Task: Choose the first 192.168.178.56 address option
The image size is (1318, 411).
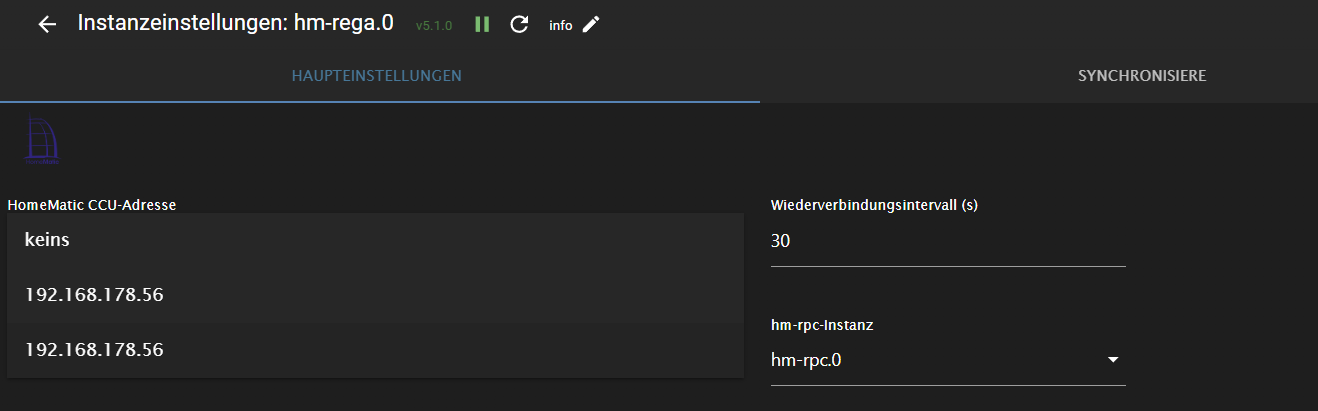Action: coord(94,295)
